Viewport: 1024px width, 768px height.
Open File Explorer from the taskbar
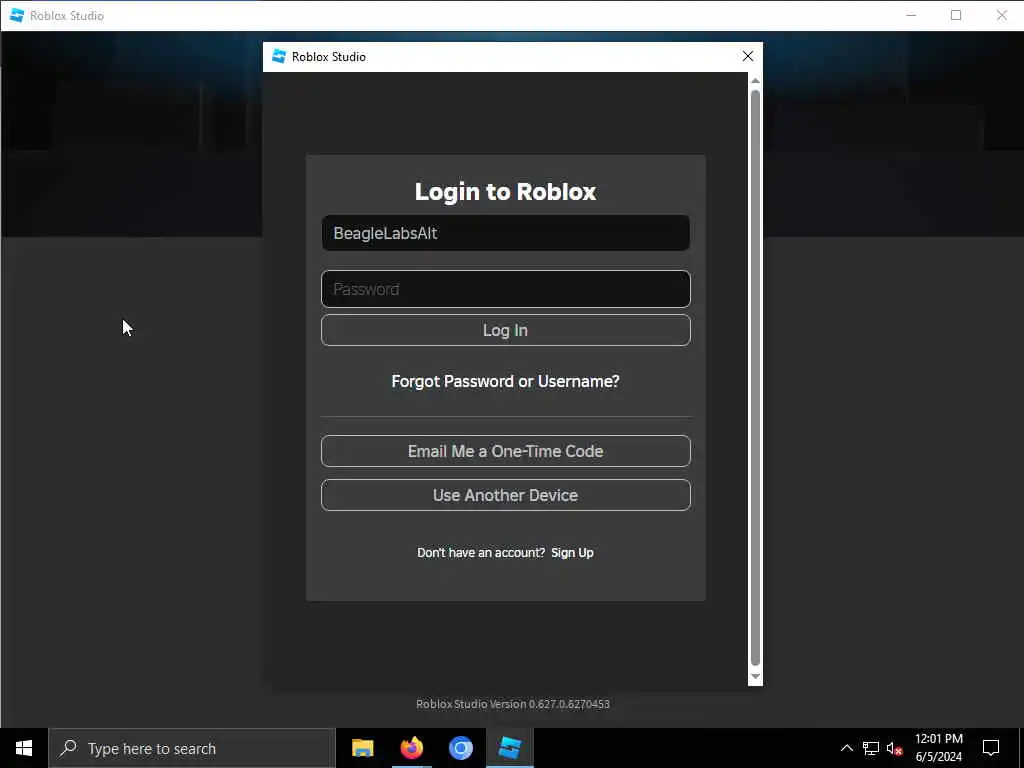point(362,748)
